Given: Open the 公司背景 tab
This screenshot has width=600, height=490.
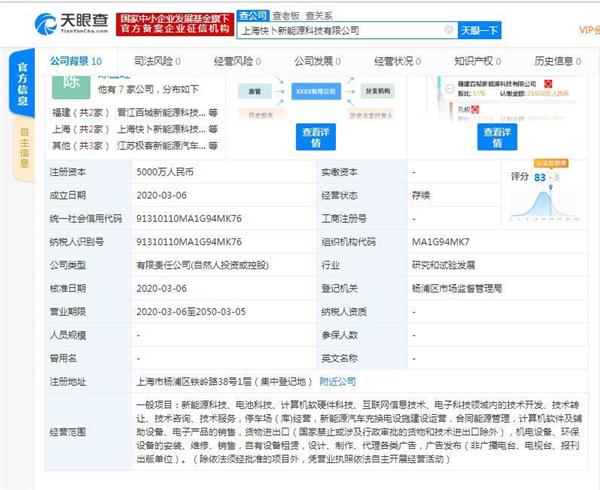Looking at the screenshot, I should pos(76,61).
